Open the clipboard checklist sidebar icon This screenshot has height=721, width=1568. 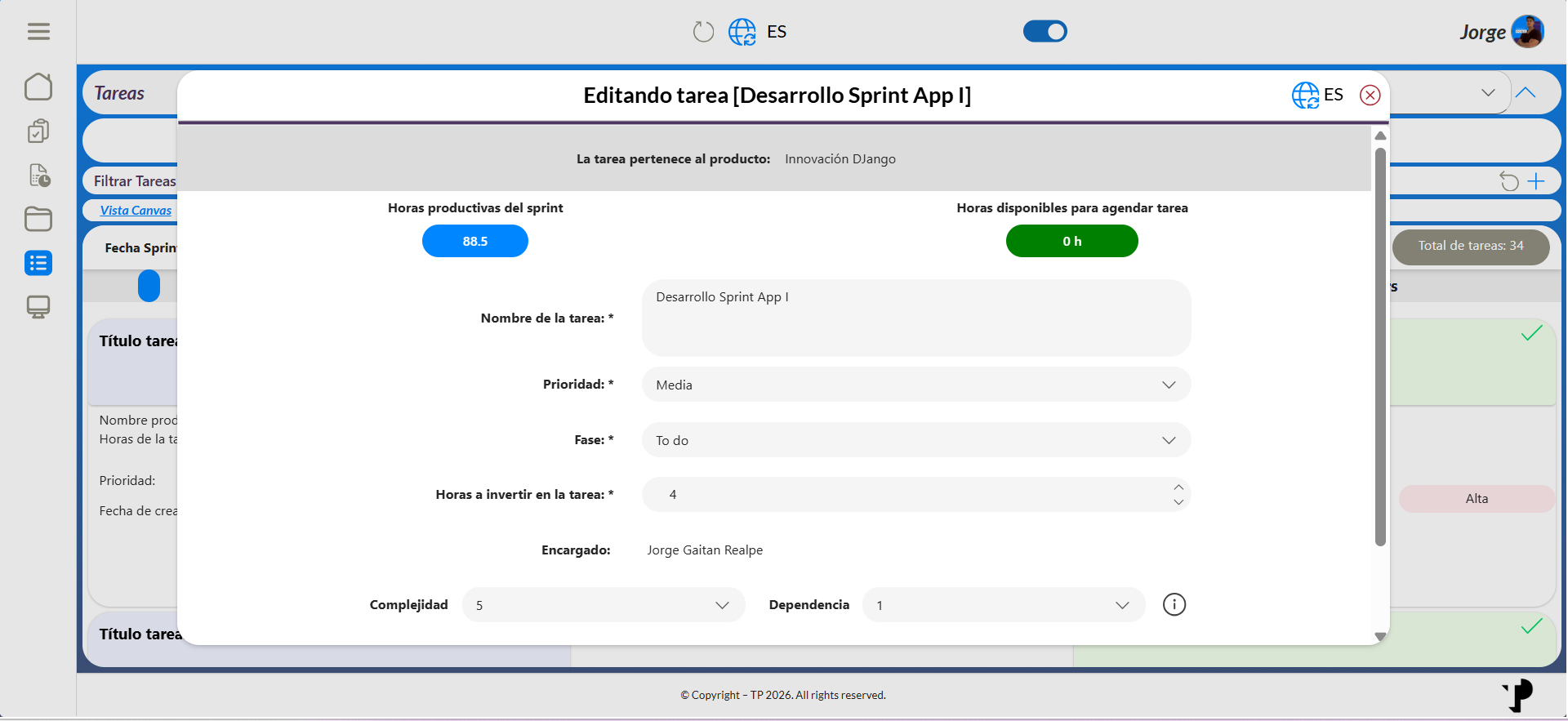pyautogui.click(x=38, y=131)
